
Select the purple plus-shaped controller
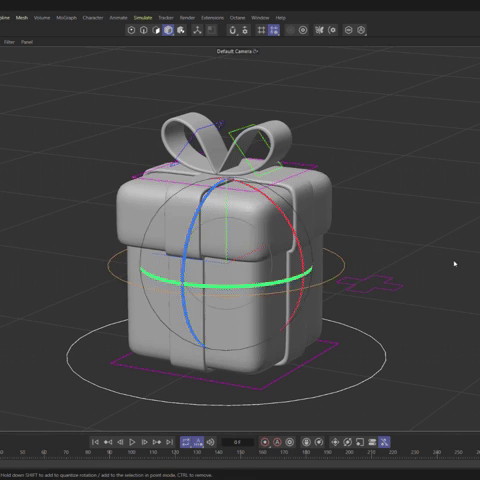tap(369, 284)
